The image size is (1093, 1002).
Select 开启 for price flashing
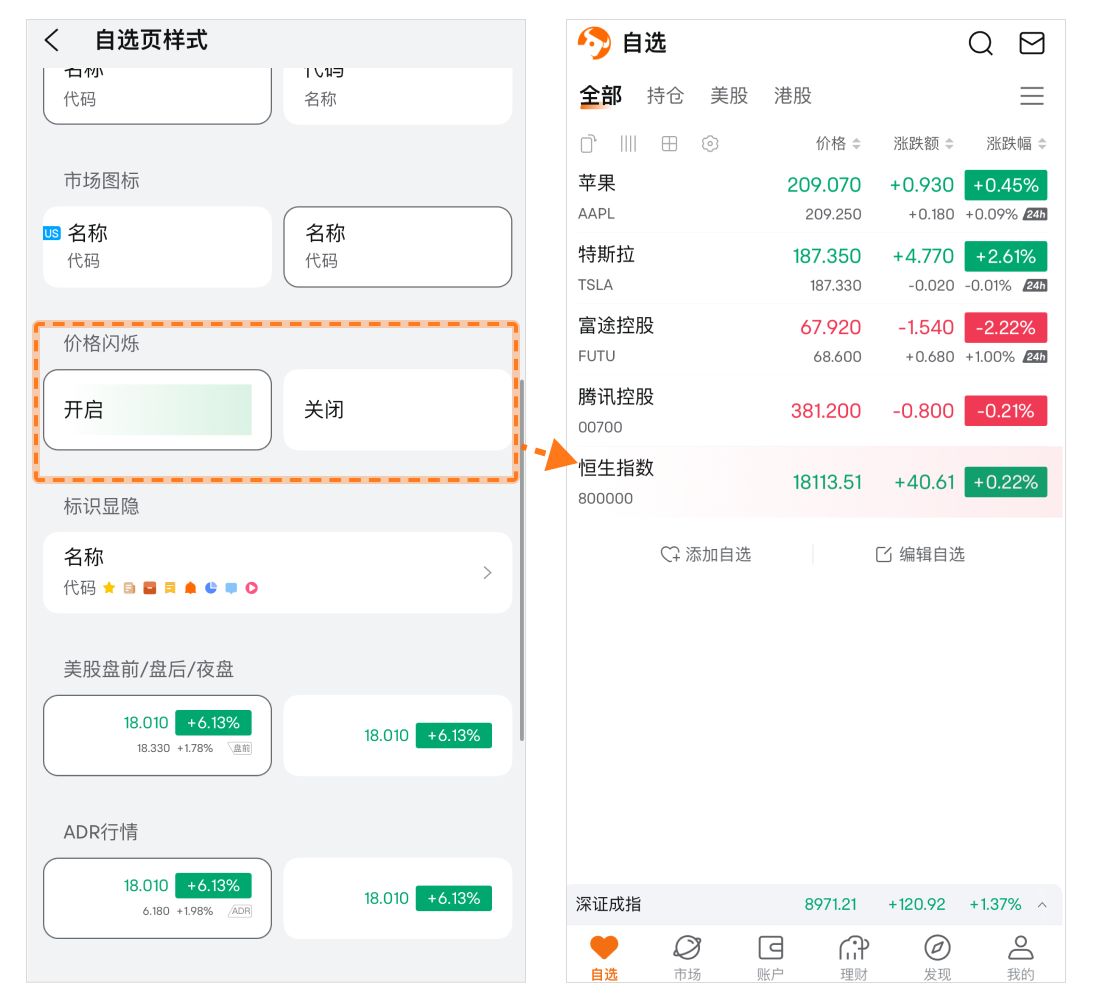(157, 410)
